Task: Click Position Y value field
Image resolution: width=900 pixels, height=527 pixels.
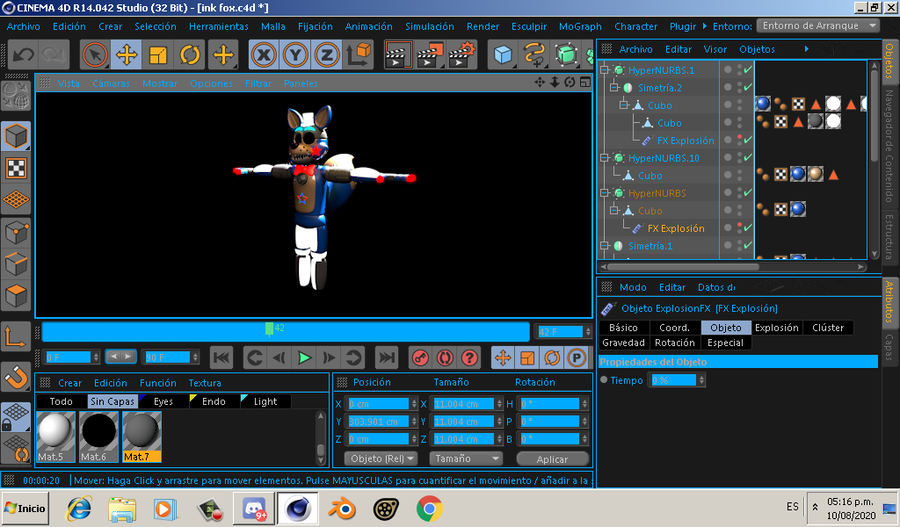Action: [378, 421]
